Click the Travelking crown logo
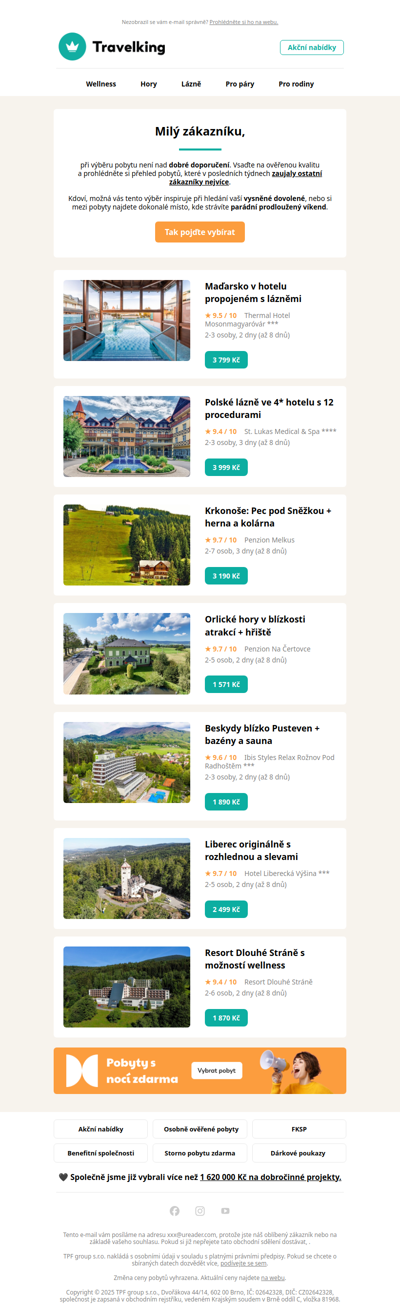 coord(72,46)
